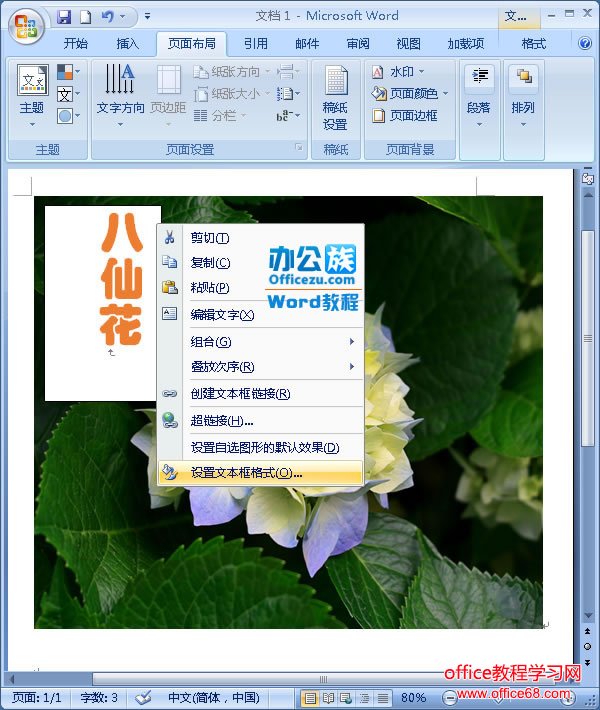
Task: Open the 开始 ribbon tab
Action: click(76, 43)
